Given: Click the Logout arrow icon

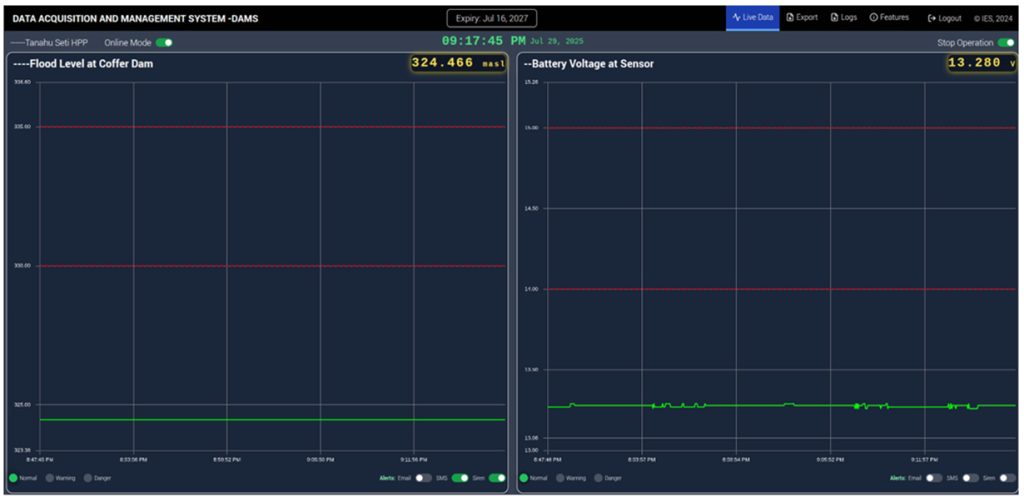Looking at the screenshot, I should [932, 18].
